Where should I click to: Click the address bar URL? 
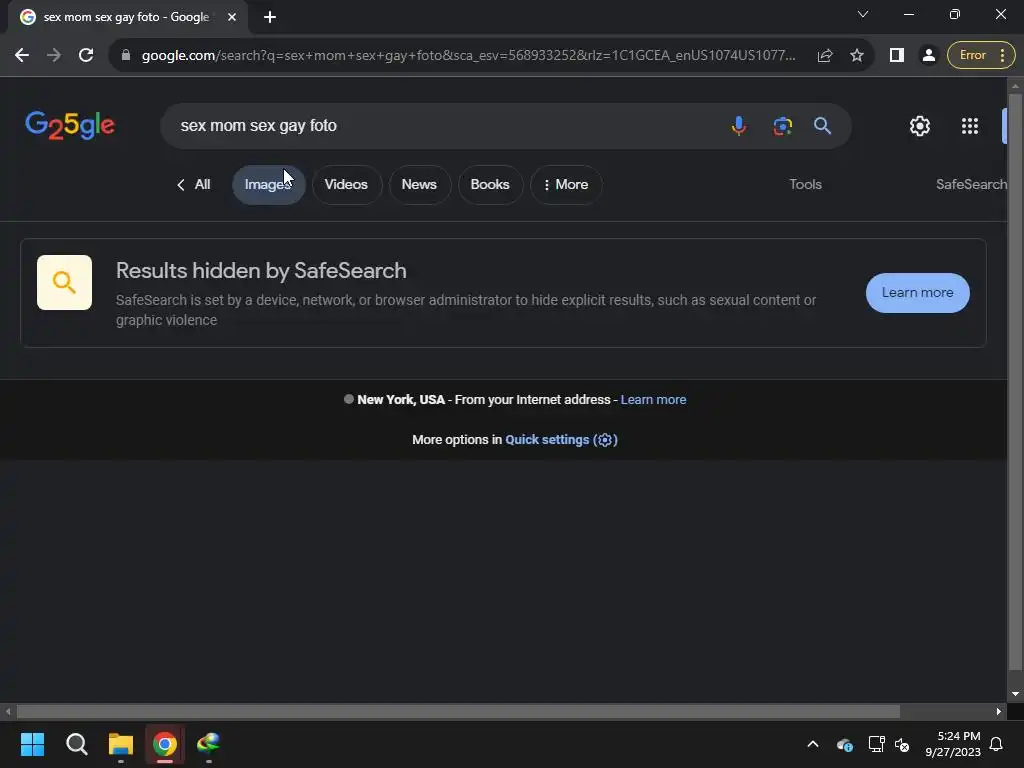[468, 56]
